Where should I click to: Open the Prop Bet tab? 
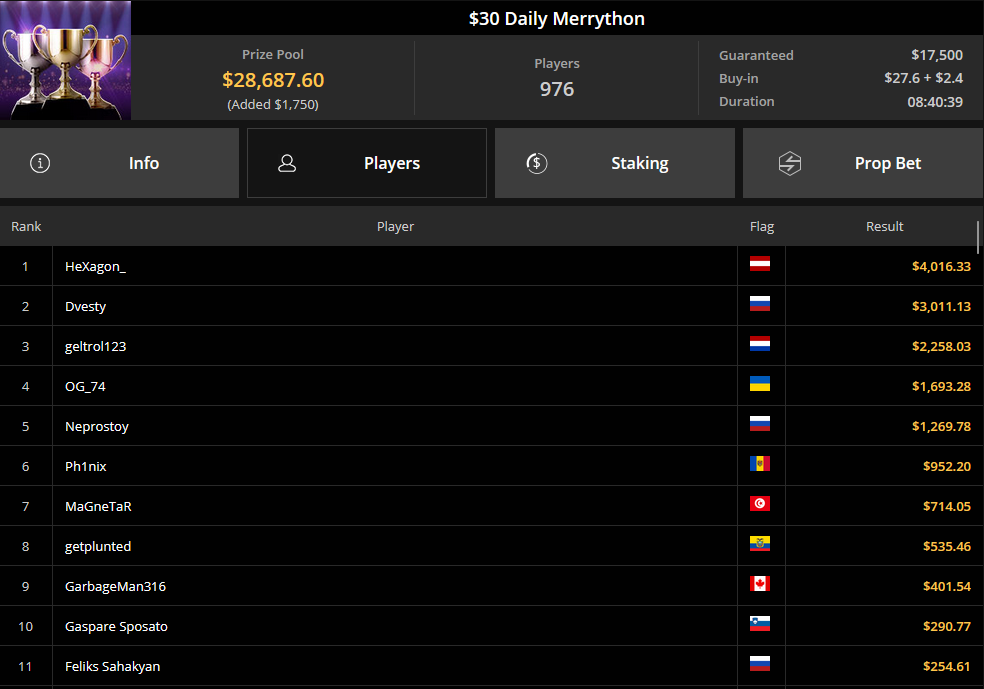862,163
